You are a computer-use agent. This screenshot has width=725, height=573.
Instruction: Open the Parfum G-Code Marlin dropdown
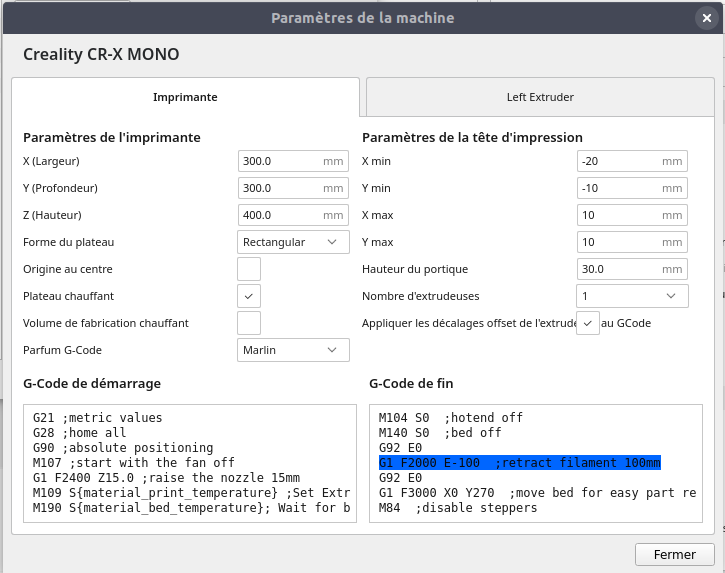(x=293, y=350)
